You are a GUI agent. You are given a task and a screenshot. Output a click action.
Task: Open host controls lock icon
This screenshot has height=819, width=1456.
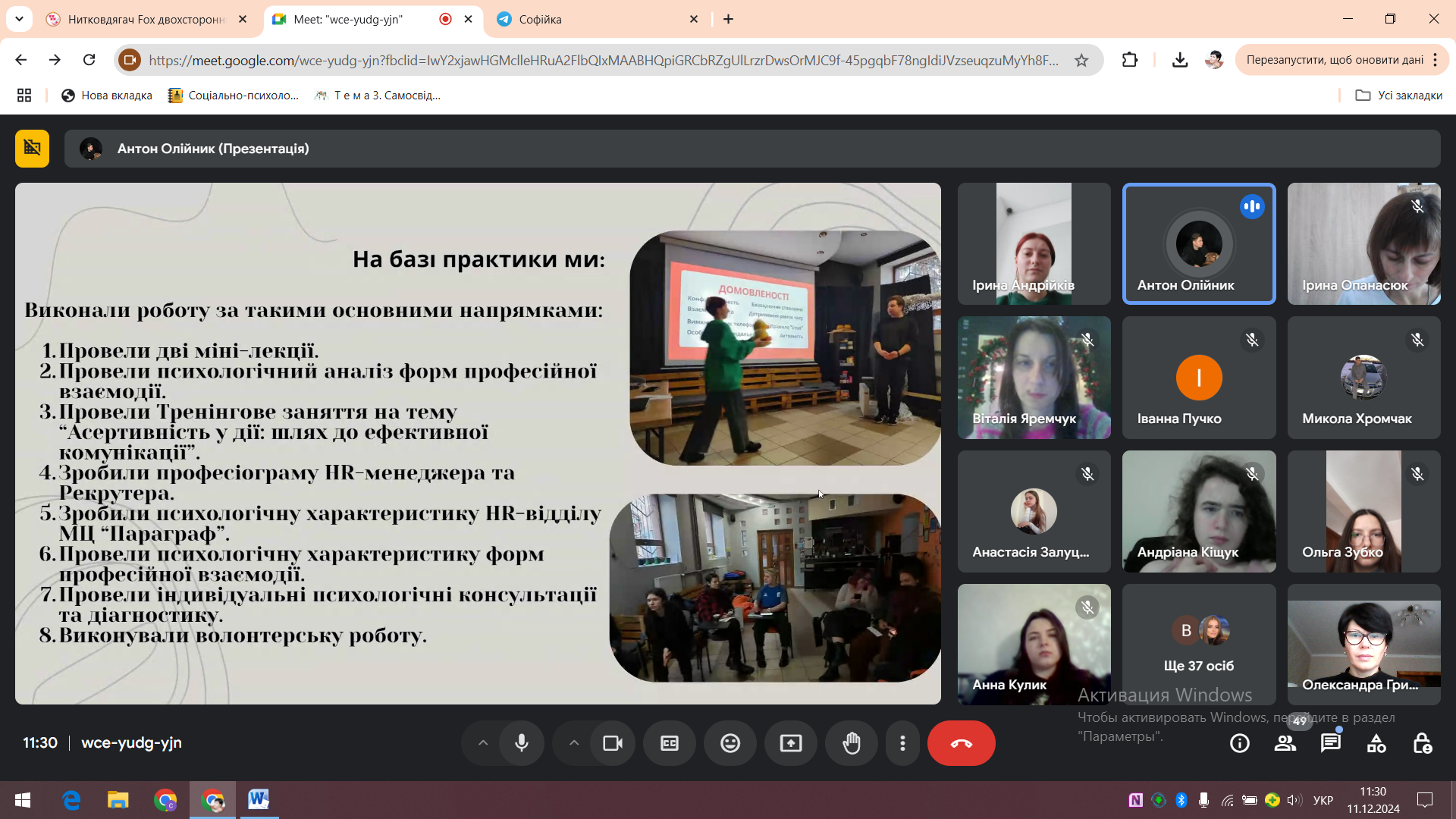pos(1422,743)
